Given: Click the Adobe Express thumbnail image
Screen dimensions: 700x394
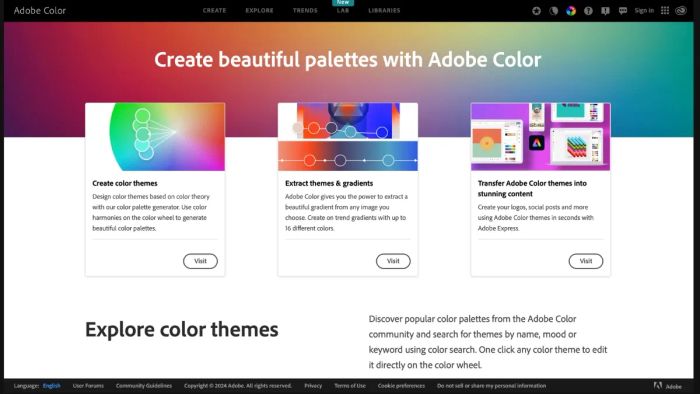Looking at the screenshot, I should (541, 137).
